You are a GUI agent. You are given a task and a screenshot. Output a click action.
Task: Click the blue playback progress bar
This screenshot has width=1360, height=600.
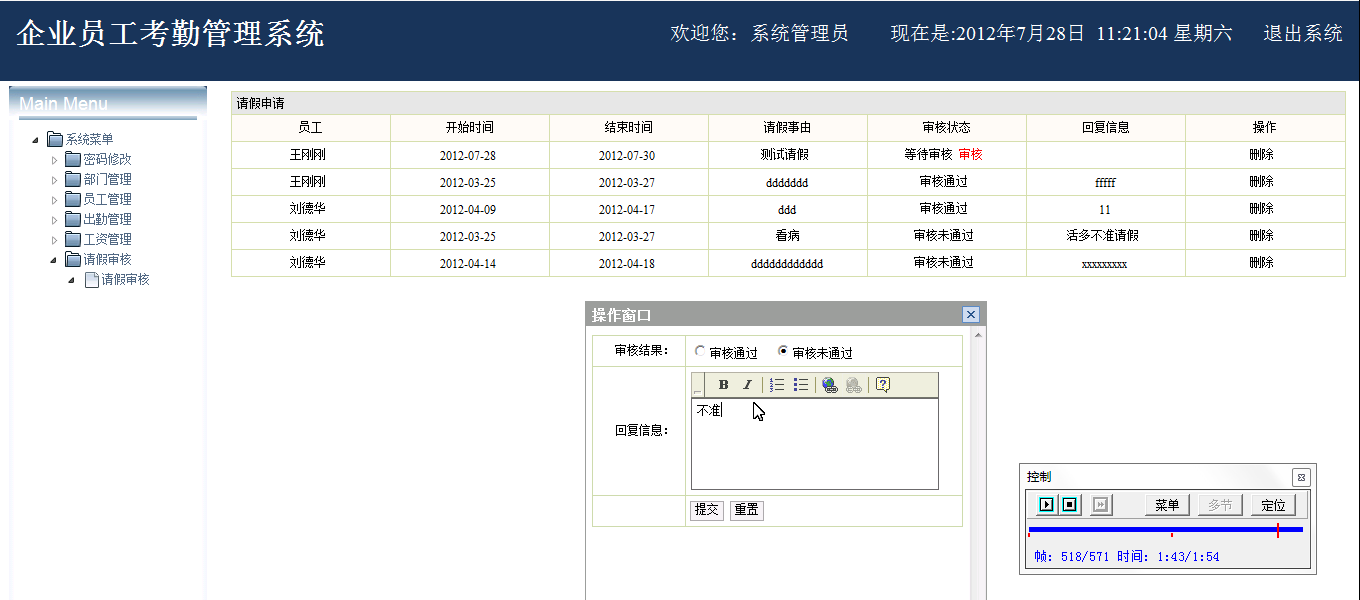click(1165, 529)
